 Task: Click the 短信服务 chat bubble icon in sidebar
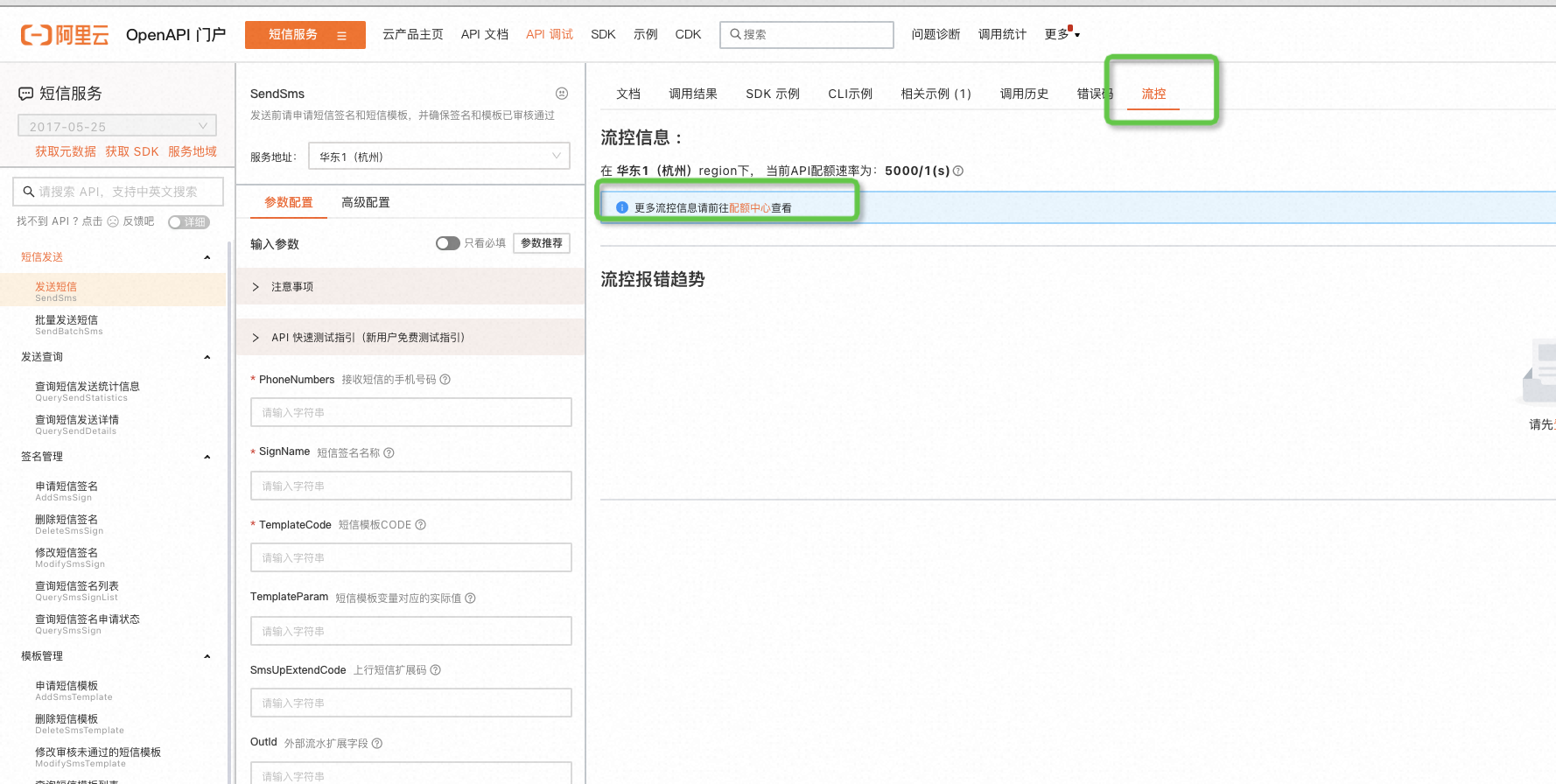(x=26, y=94)
